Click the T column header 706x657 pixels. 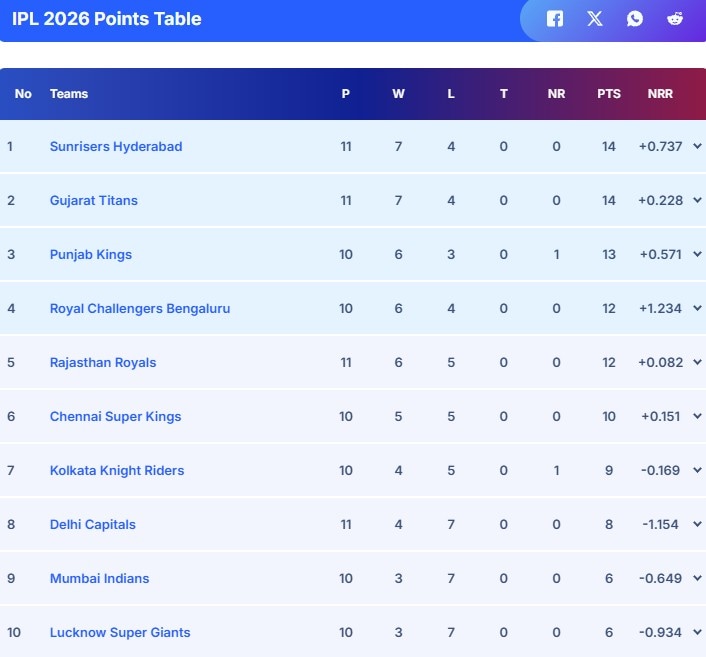coord(503,94)
